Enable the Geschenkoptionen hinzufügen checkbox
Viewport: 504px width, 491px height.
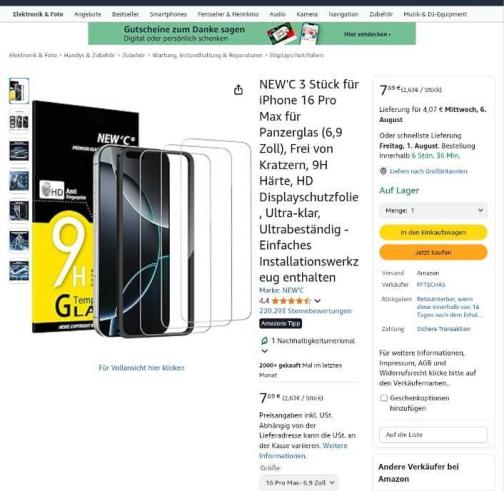pyautogui.click(x=384, y=398)
